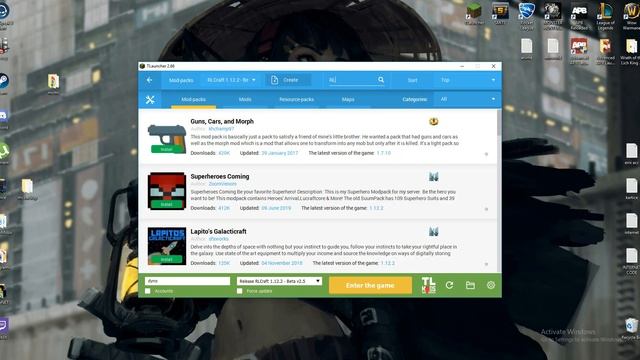640x360 pixels.
Task: Enable the Accounts checkbox
Action: tap(148, 291)
